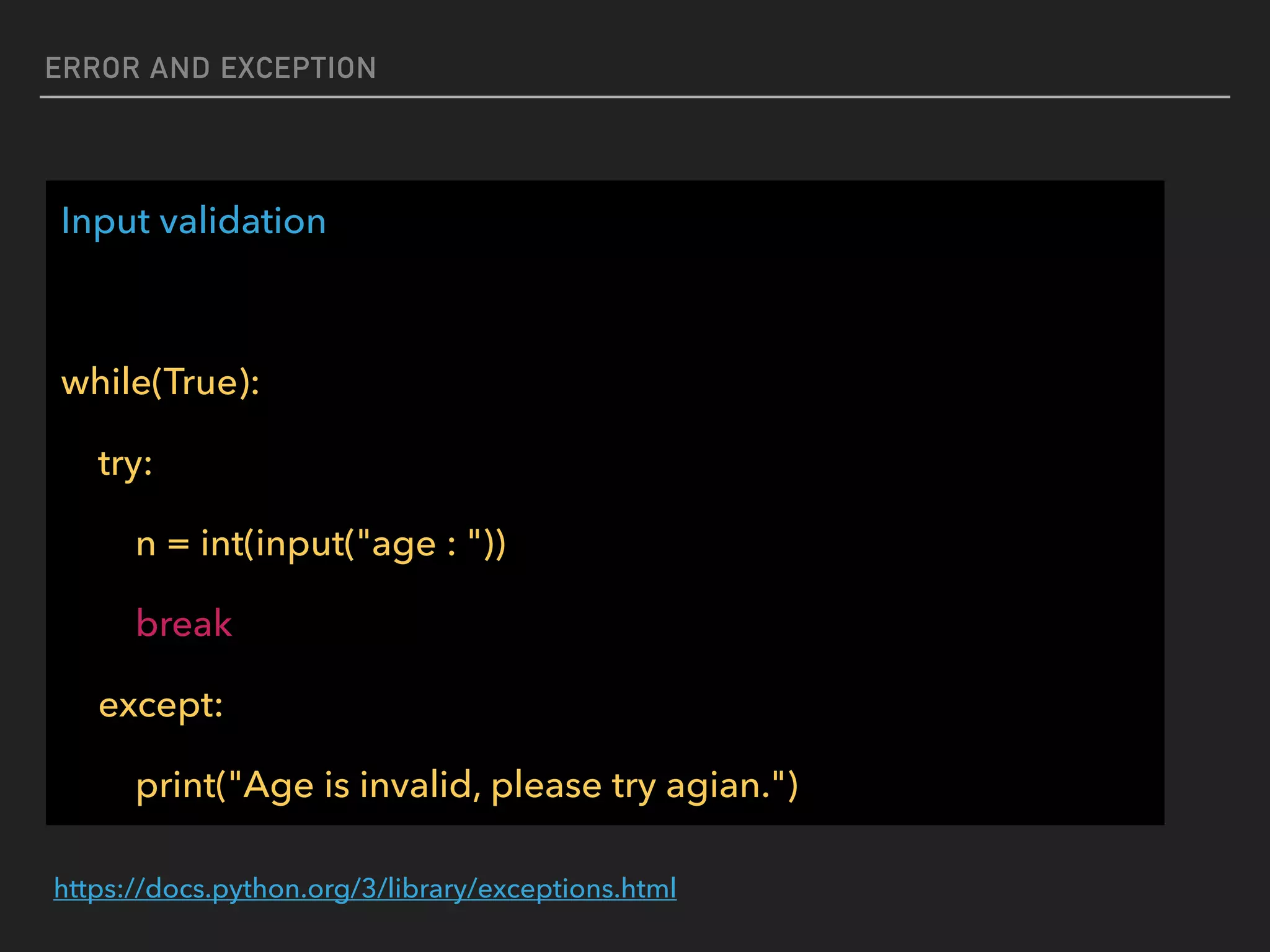
Task: Click the word True inside the while parentheses
Action: coord(202,382)
